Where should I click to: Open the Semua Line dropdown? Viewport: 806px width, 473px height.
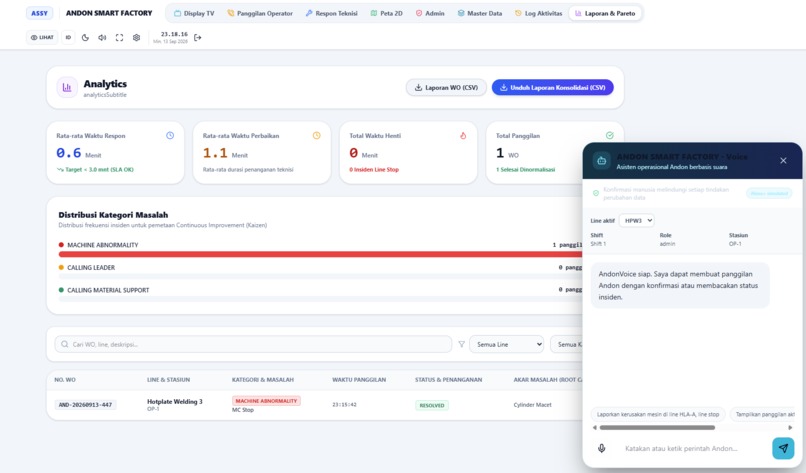[x=506, y=344]
